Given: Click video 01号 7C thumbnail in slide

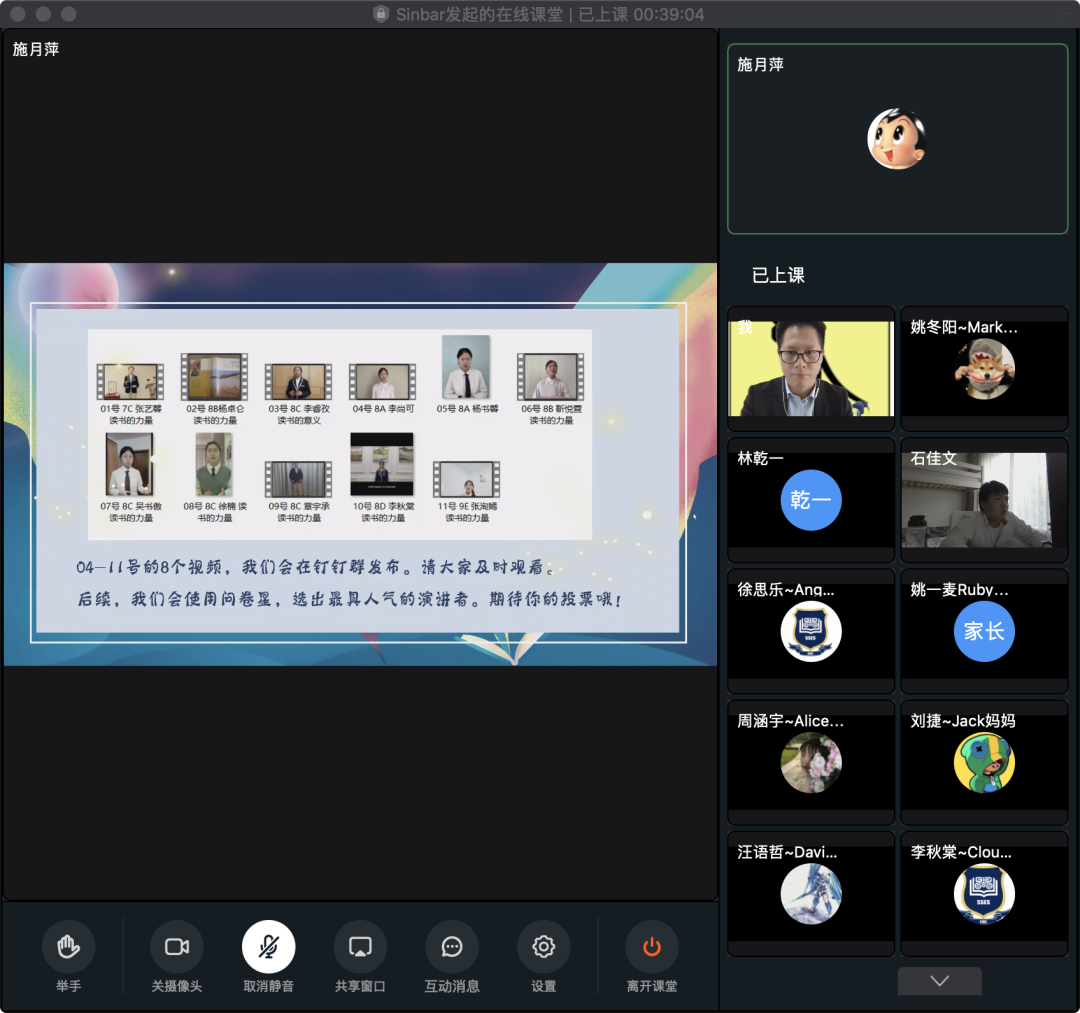Looking at the screenshot, I should point(130,381).
